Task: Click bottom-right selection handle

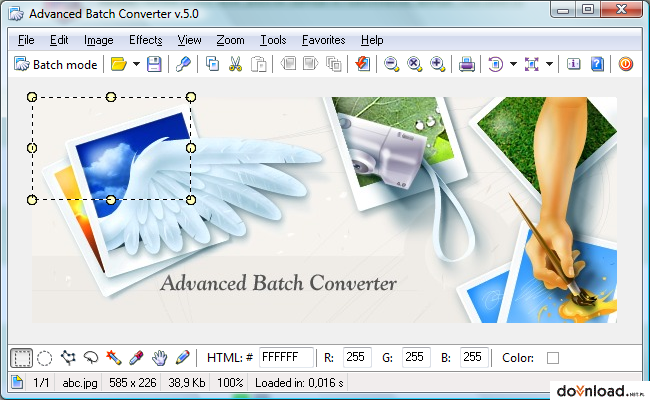Action: (x=191, y=200)
